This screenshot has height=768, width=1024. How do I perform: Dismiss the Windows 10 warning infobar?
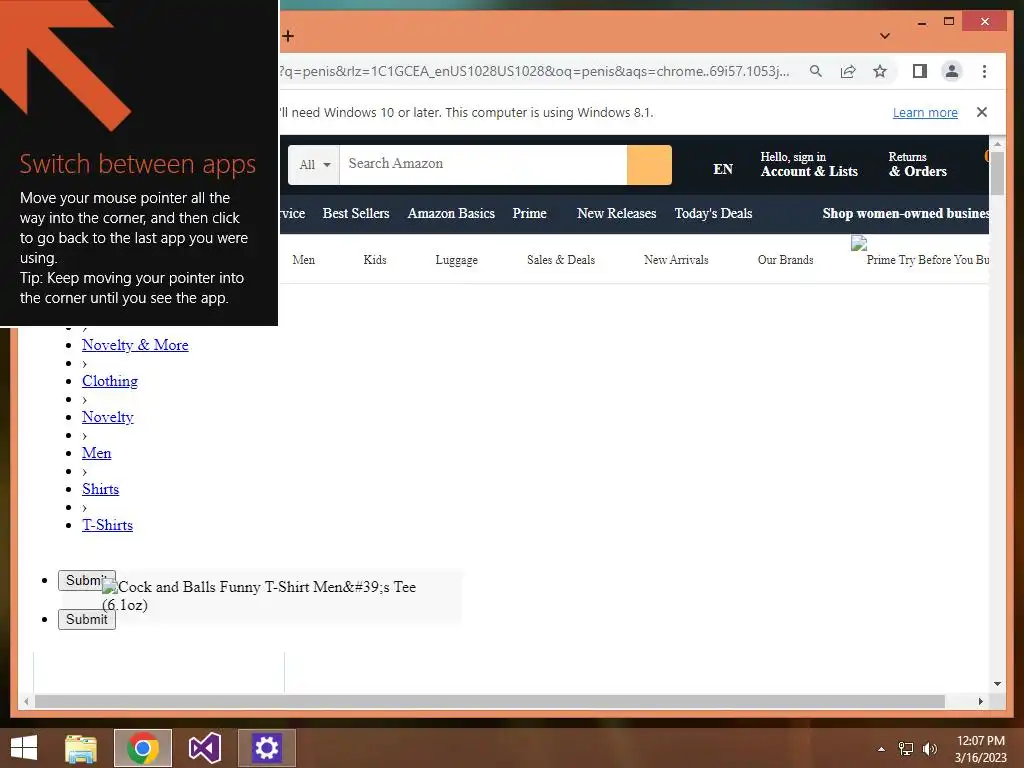982,112
